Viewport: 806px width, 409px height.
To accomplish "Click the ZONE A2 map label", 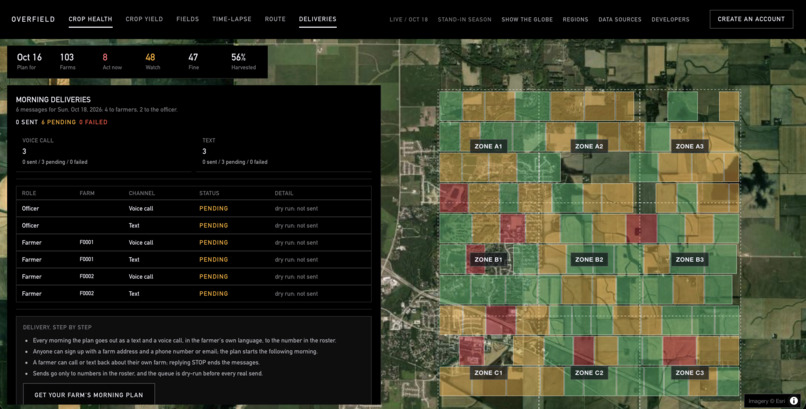I will 589,146.
